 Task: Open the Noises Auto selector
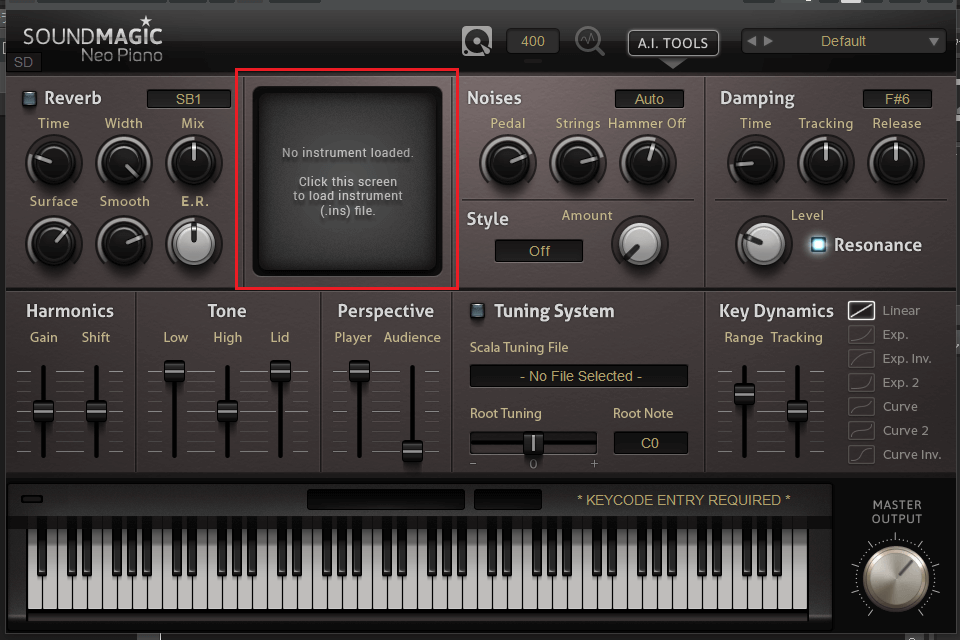tap(649, 99)
